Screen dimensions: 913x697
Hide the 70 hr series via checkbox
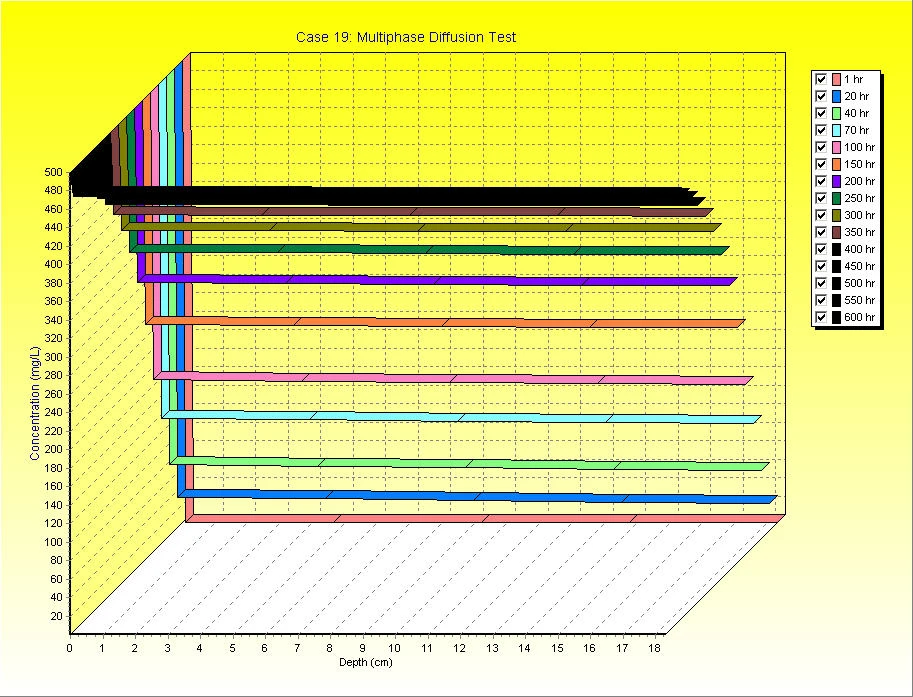coord(821,130)
